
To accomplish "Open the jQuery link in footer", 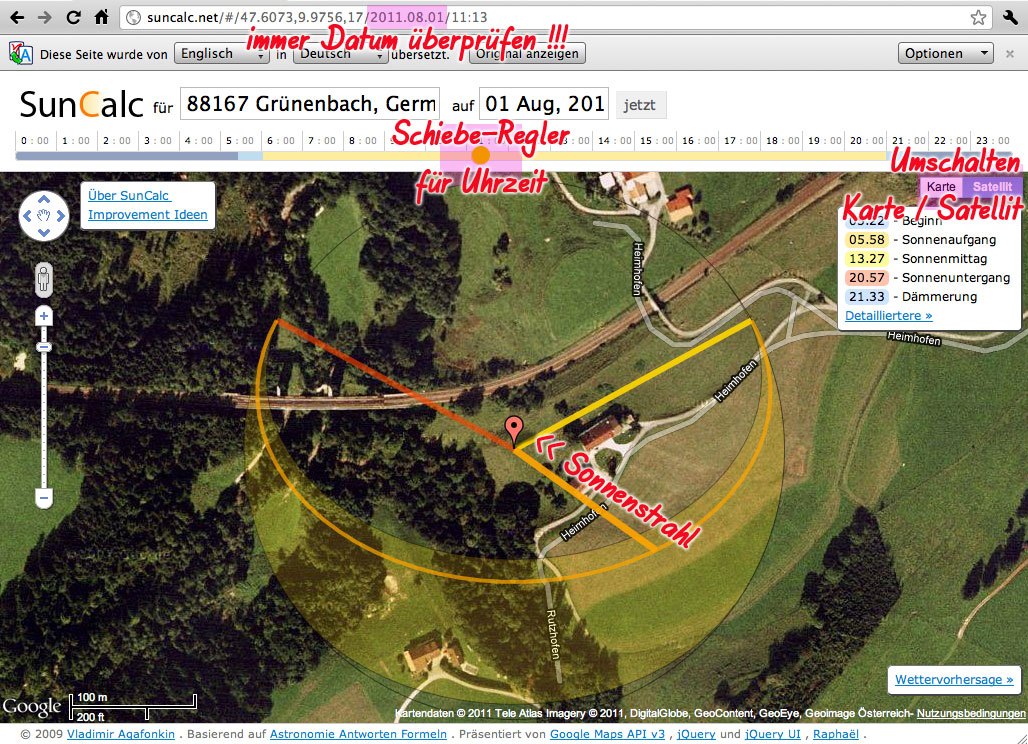I will point(696,734).
